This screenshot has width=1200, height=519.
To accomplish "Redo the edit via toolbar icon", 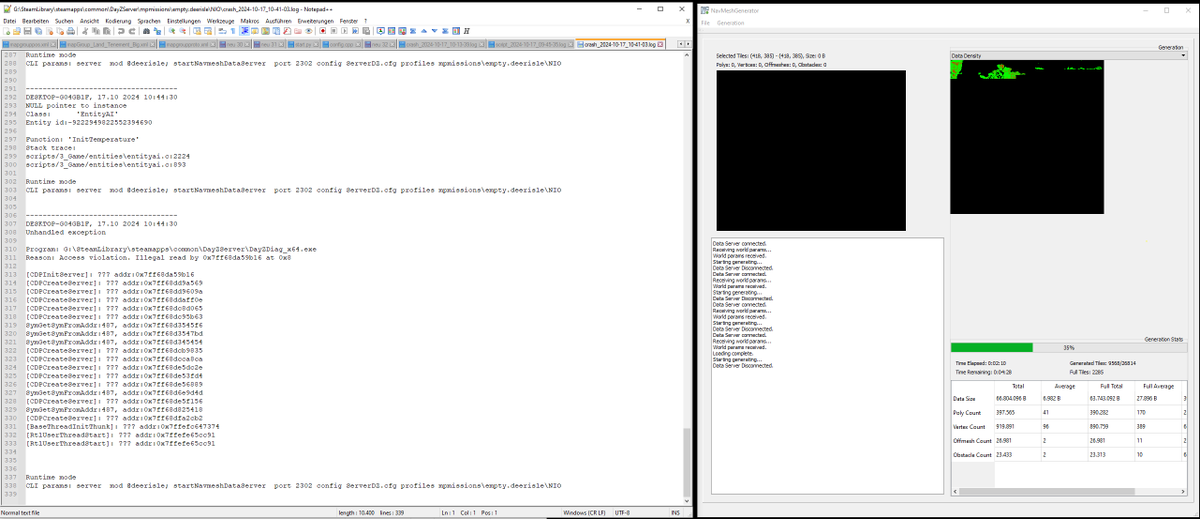I will [132, 31].
